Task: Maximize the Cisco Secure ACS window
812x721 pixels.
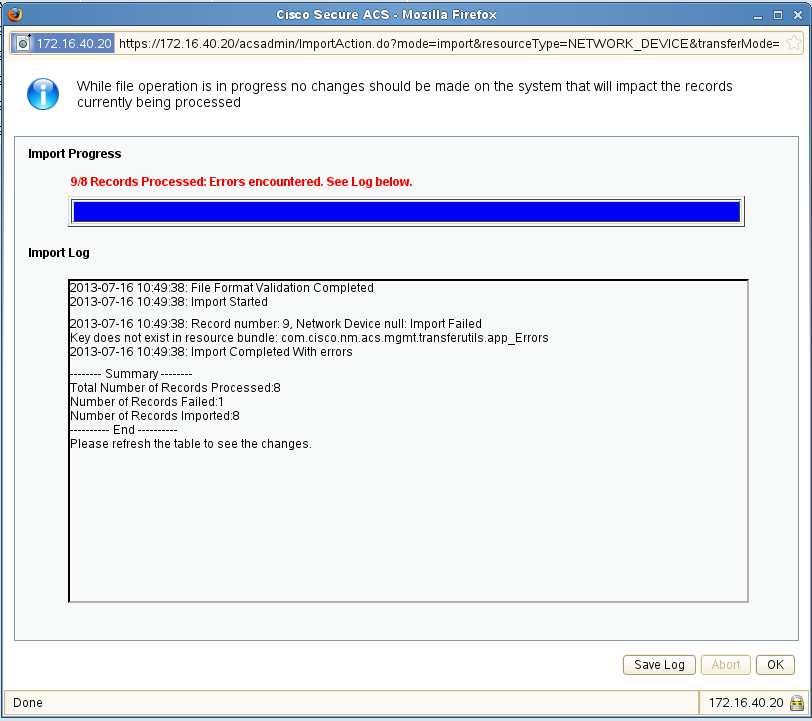Action: (x=777, y=15)
